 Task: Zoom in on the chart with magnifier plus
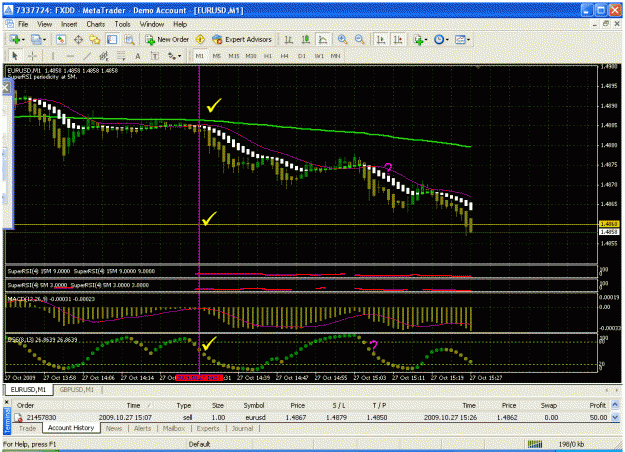[x=342, y=39]
